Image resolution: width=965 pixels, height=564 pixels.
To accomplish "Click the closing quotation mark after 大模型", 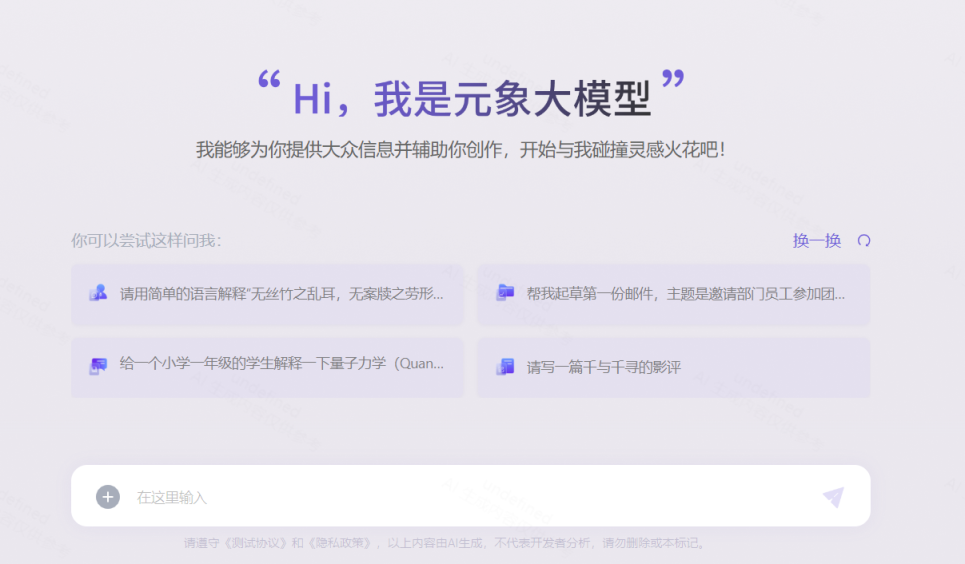I will [x=674, y=82].
